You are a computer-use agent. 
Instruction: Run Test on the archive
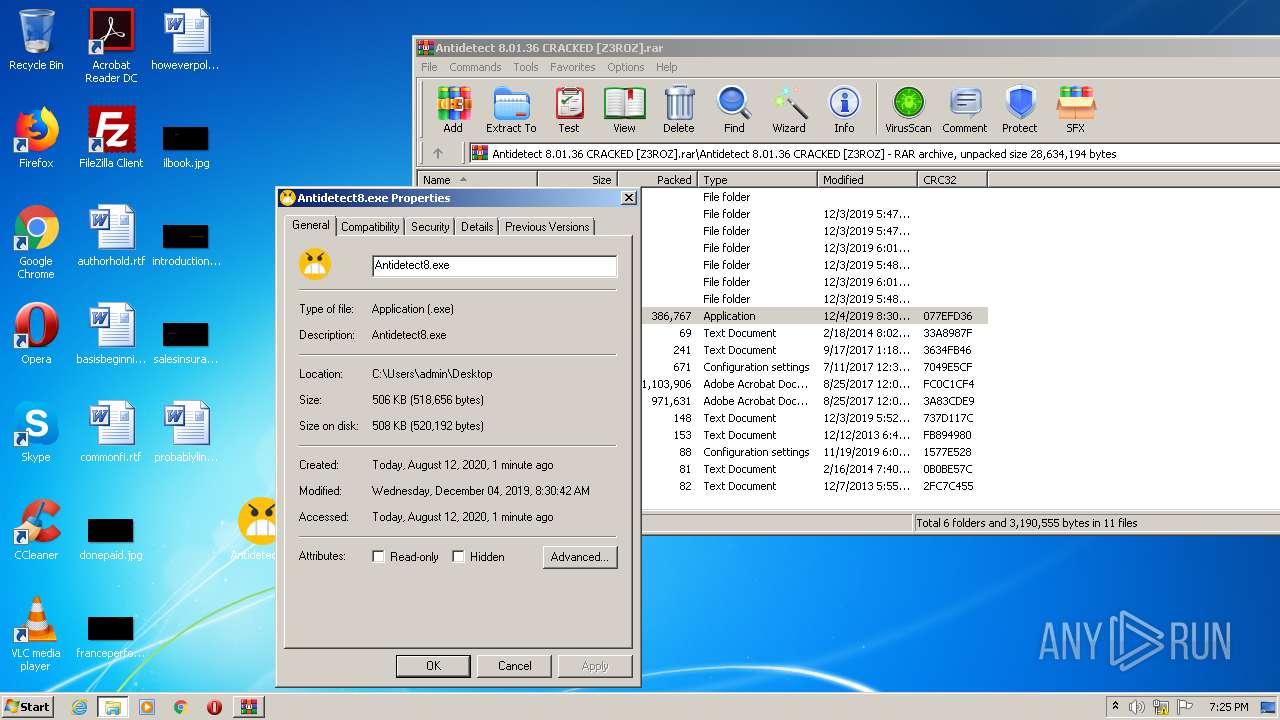(569, 110)
